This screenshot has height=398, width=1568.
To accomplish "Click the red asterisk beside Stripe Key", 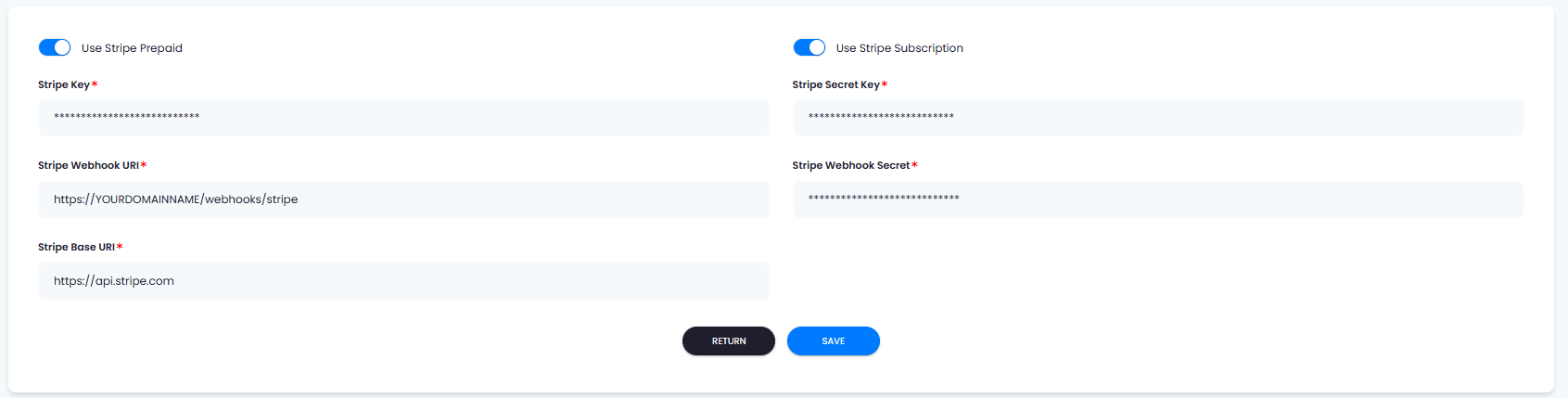I will (95, 84).
